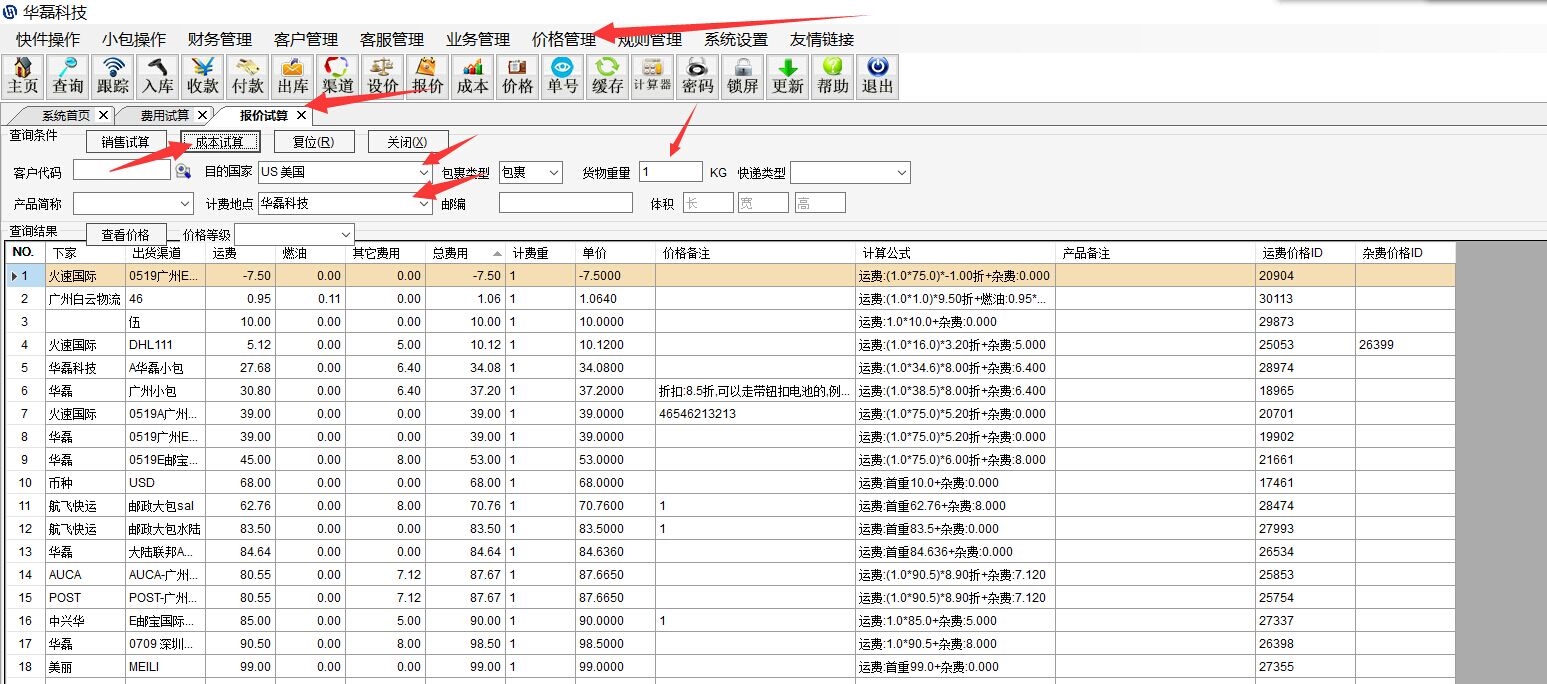Open the 查询 search tool

(x=68, y=76)
